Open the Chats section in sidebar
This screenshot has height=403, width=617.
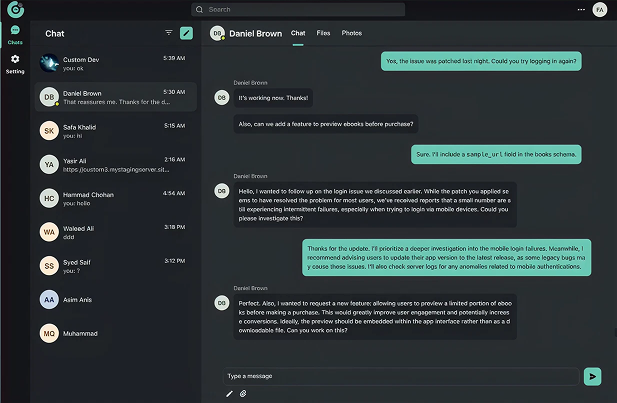[15, 35]
